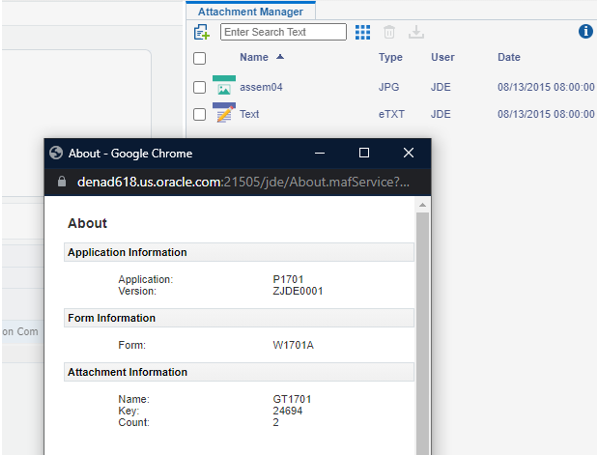Click the date cell of the assem04 row
Viewport: 609px width, 471px height.
pos(546,87)
